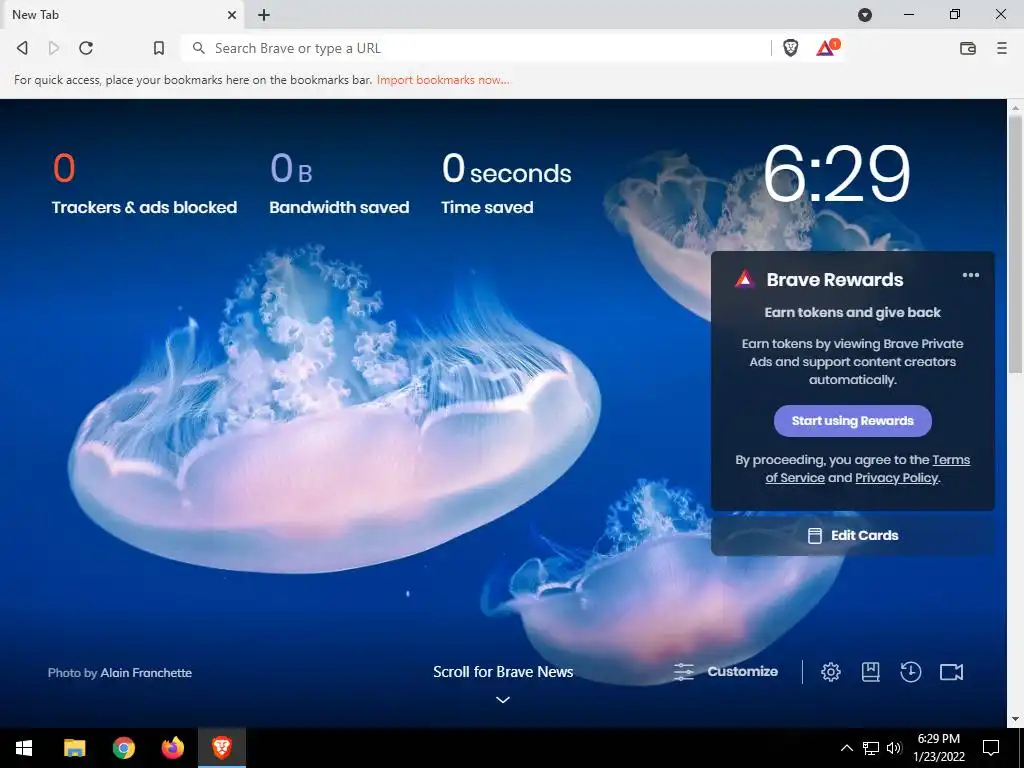Bookmark this page icon

coord(159,48)
